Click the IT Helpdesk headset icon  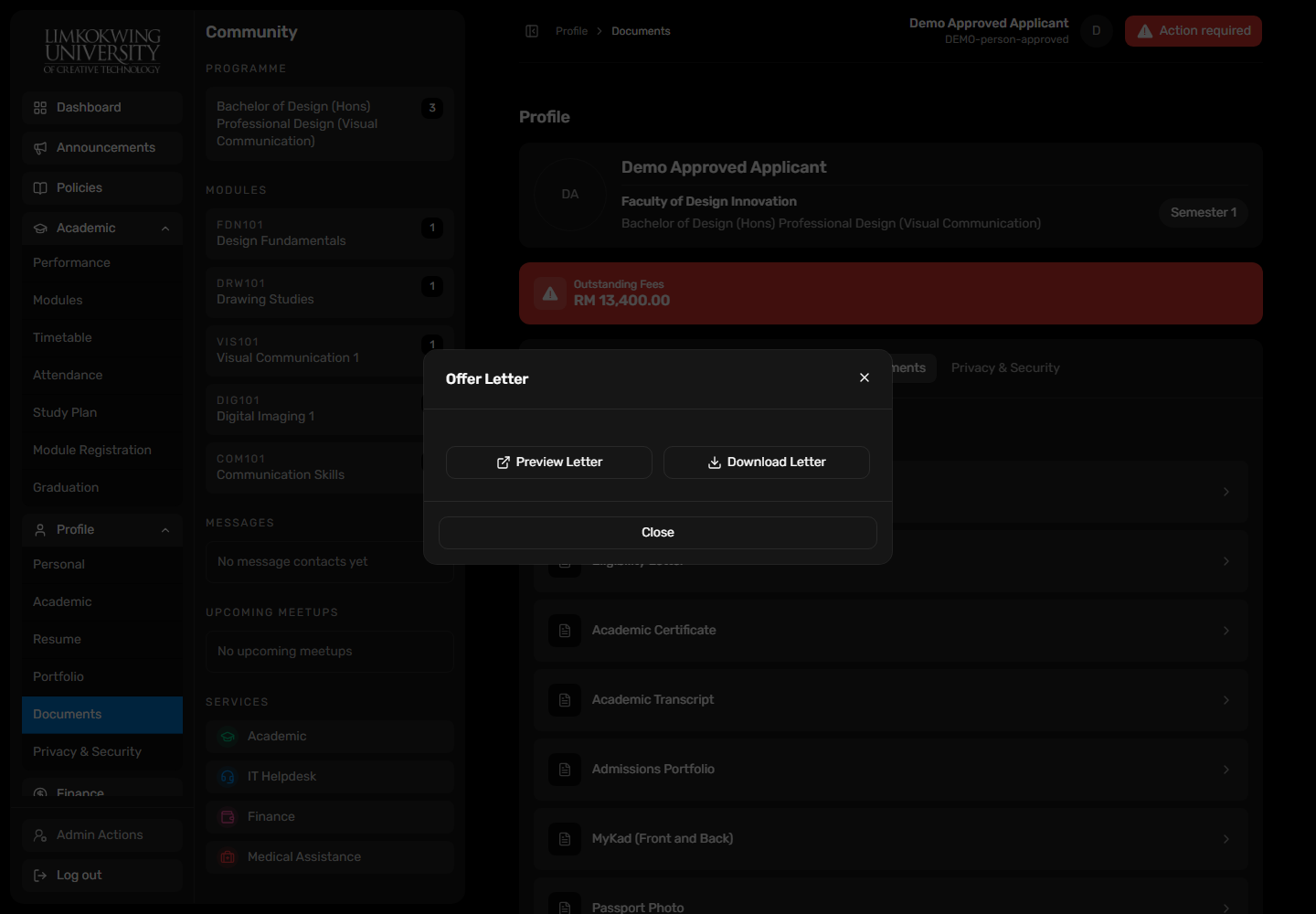(x=228, y=777)
